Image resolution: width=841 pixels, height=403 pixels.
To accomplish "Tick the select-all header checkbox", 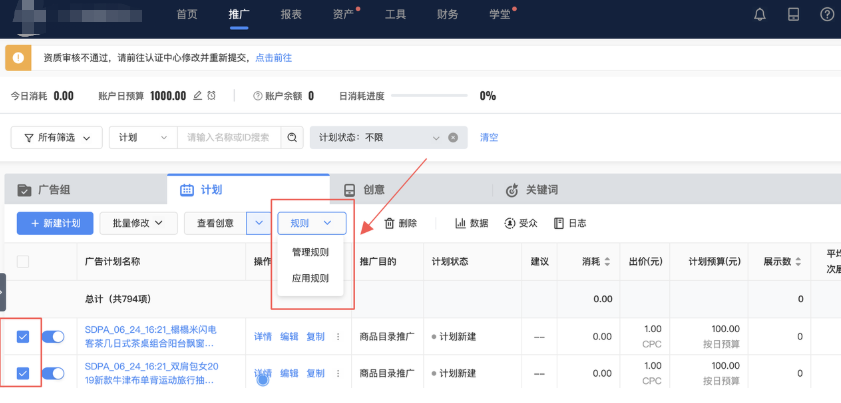I will (x=23, y=262).
